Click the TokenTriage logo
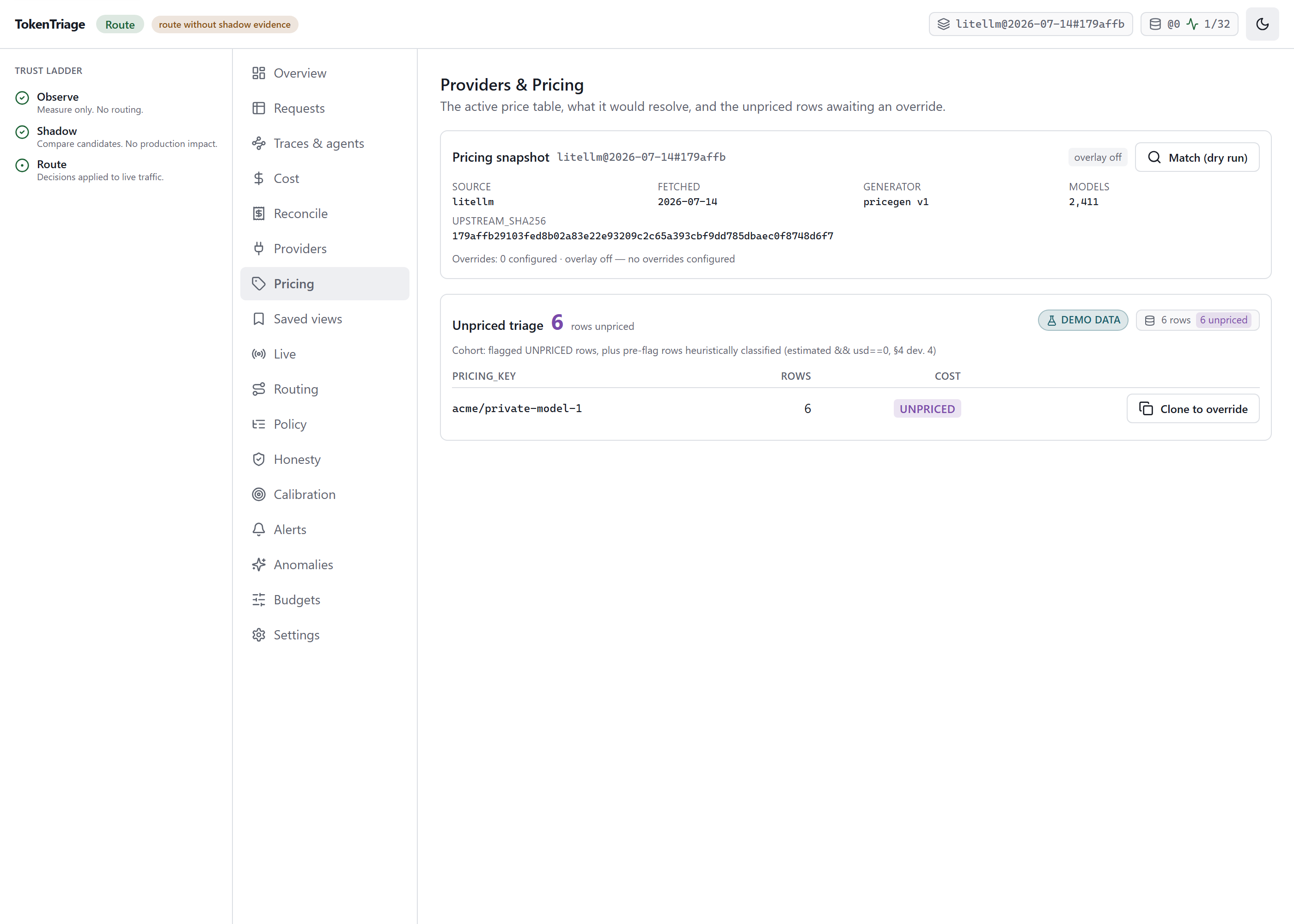Screen dimensions: 1294x924 click(x=50, y=24)
